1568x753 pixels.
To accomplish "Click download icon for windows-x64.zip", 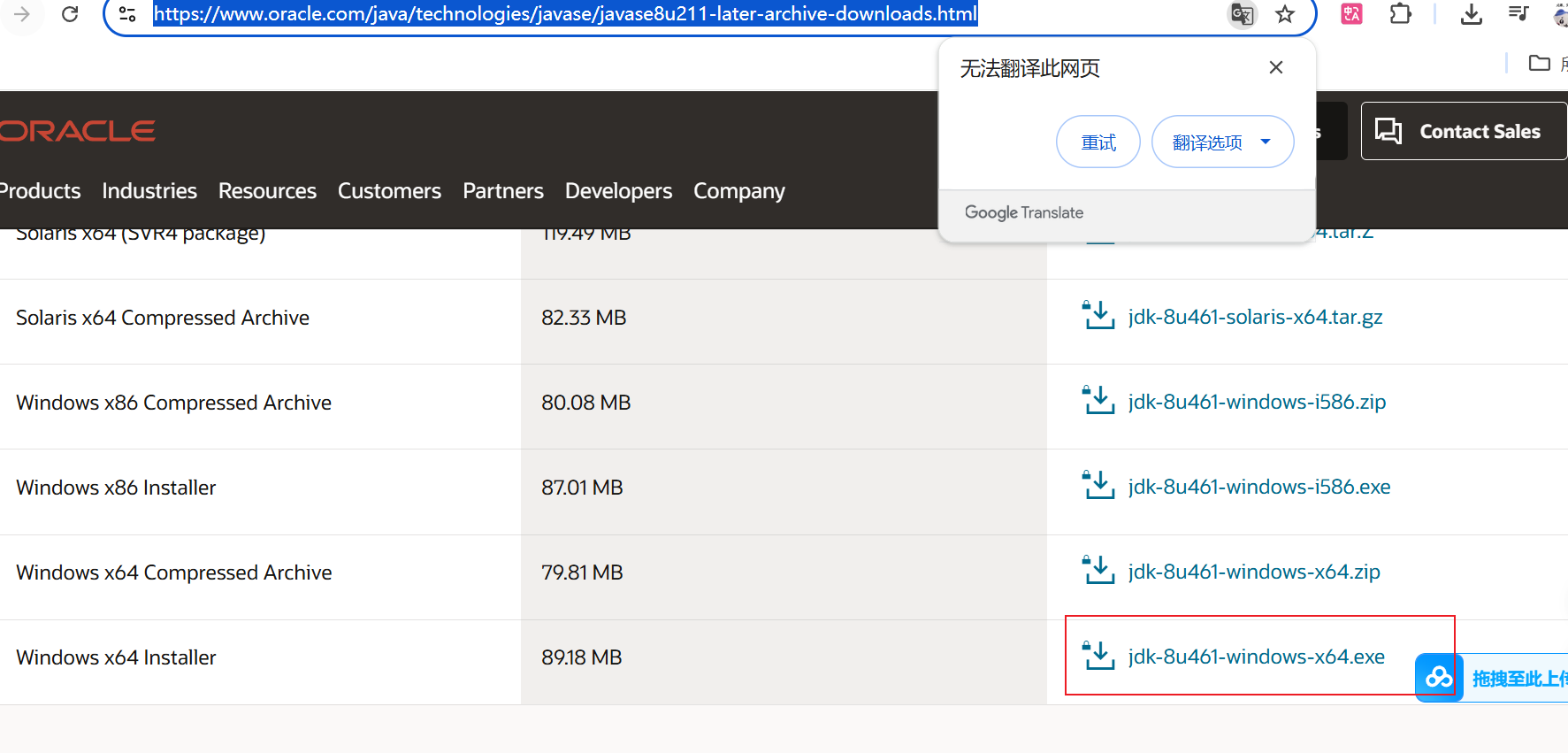I will click(1098, 570).
